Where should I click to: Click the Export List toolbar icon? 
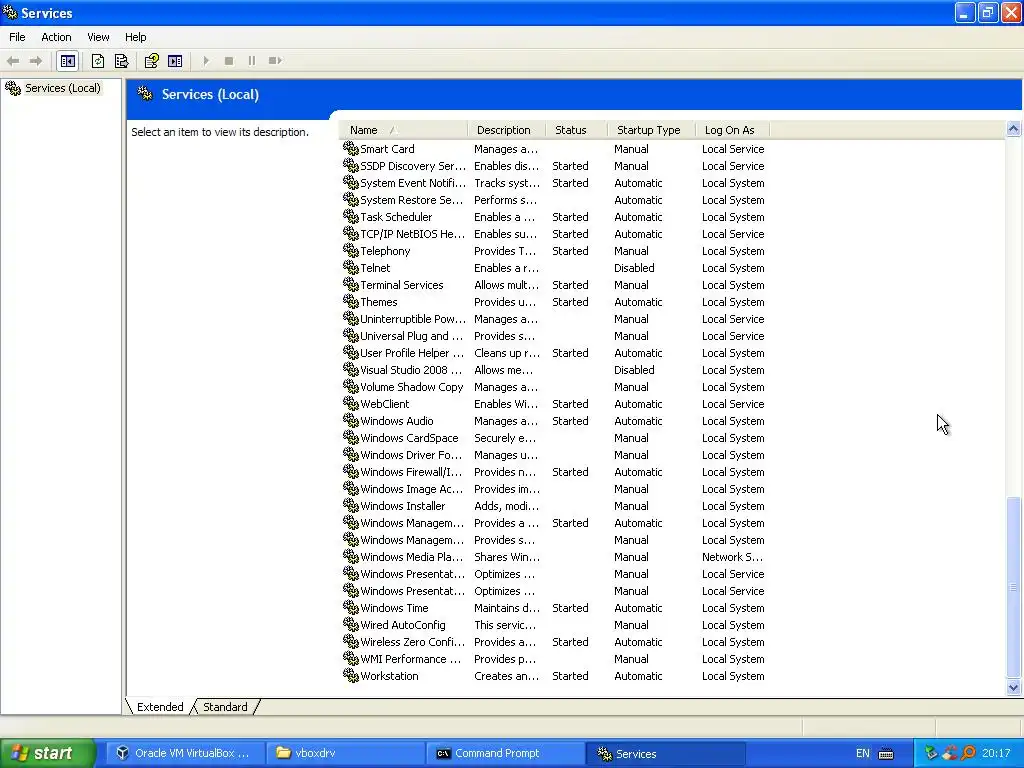121,61
